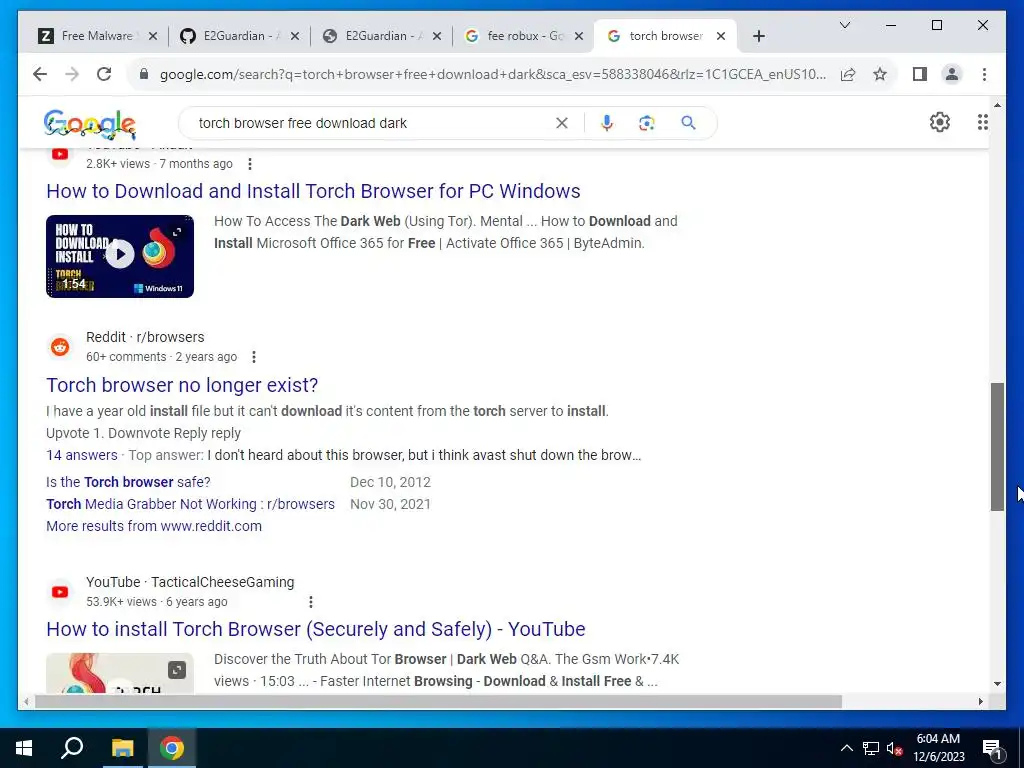Click scroll right arrow of horizontal scrollbar
The image size is (1024, 768).
click(x=980, y=702)
